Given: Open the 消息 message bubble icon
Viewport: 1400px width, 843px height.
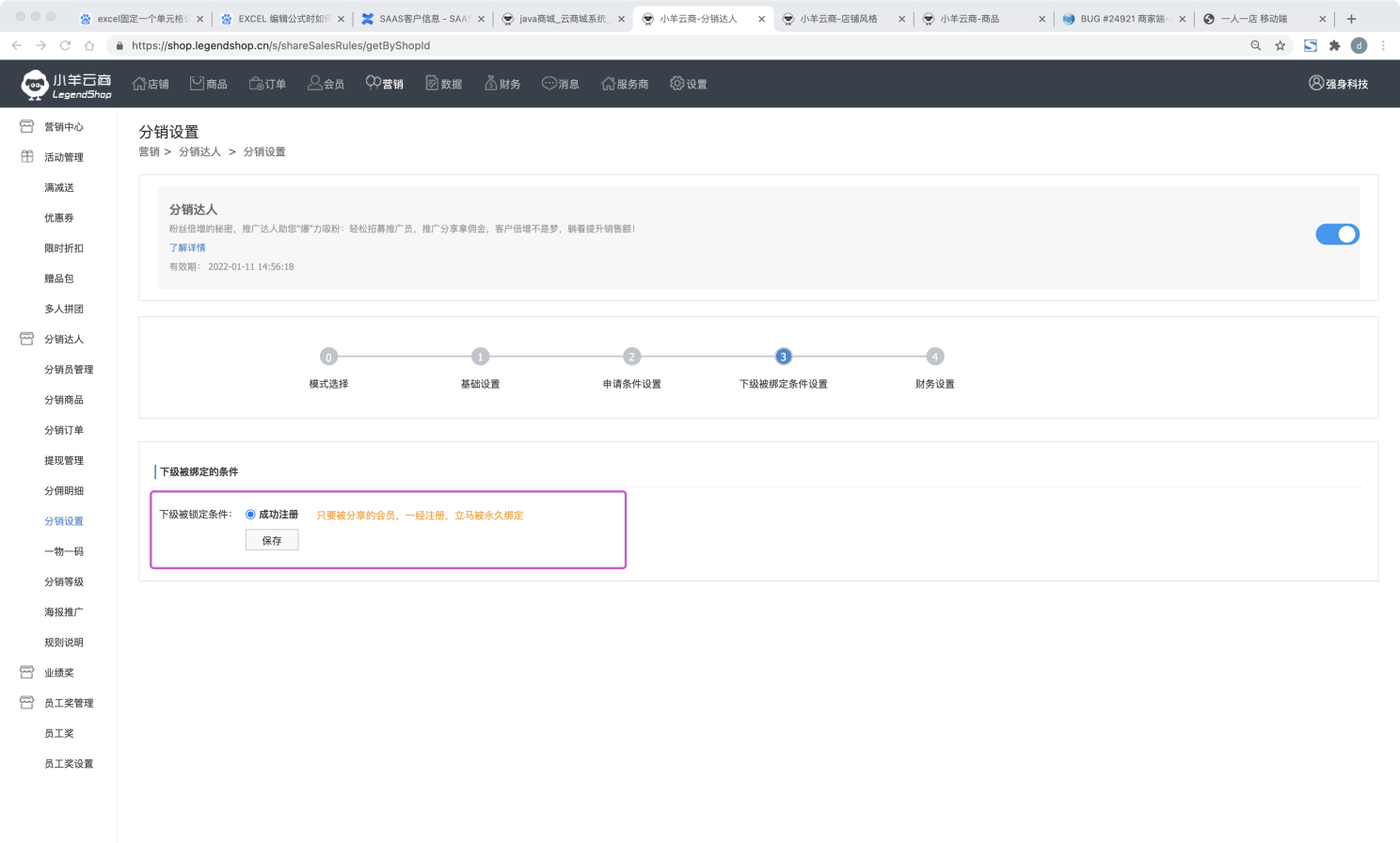Looking at the screenshot, I should 549,84.
